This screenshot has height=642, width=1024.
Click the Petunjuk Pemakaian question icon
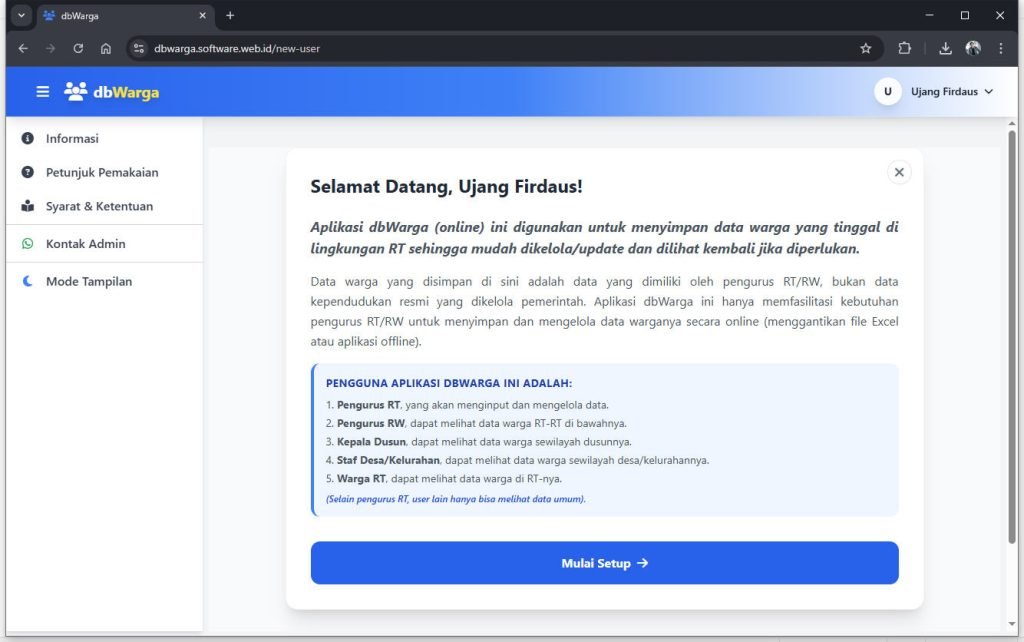pyautogui.click(x=28, y=173)
